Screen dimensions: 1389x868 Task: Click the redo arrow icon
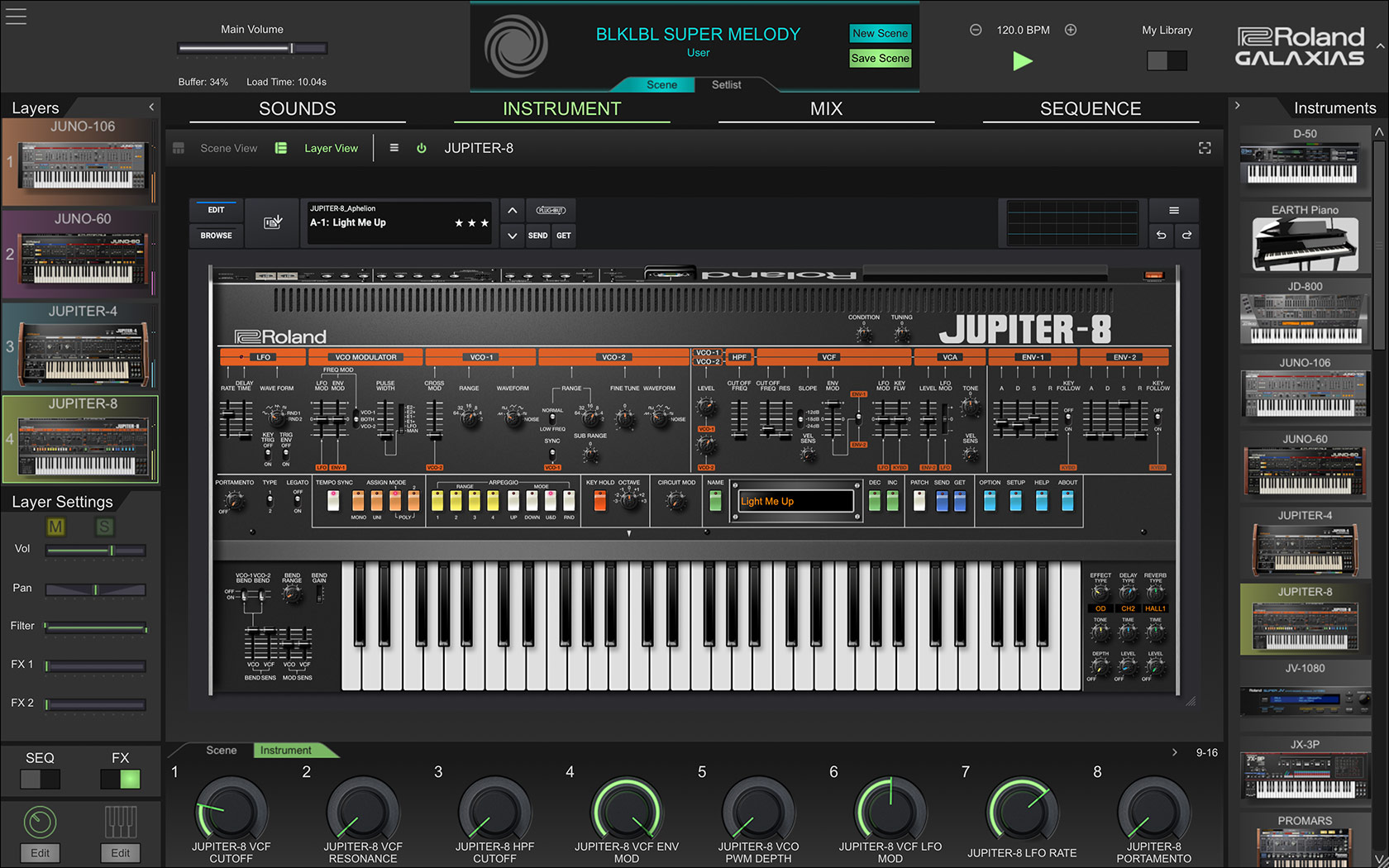click(1186, 236)
